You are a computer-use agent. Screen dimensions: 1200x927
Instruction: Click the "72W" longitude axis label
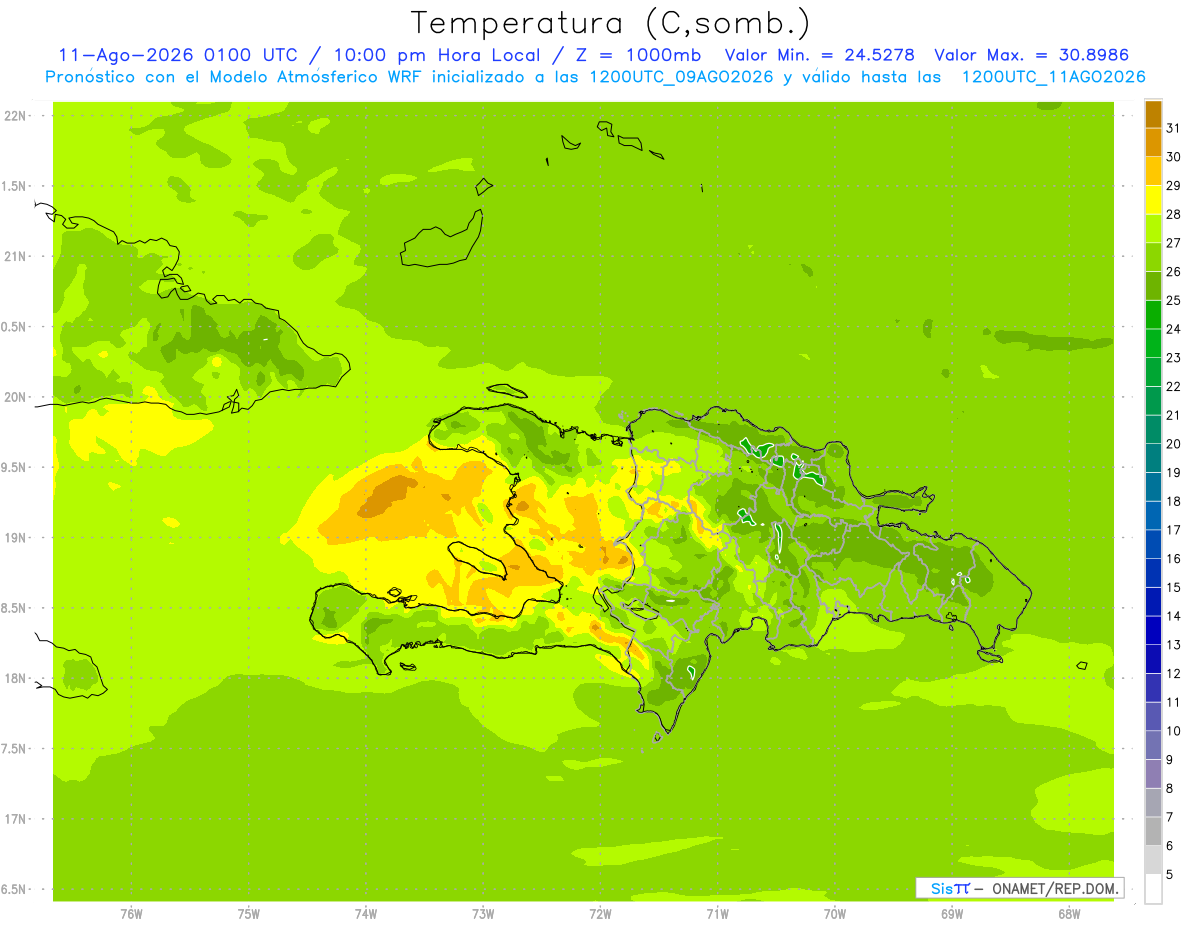600,913
